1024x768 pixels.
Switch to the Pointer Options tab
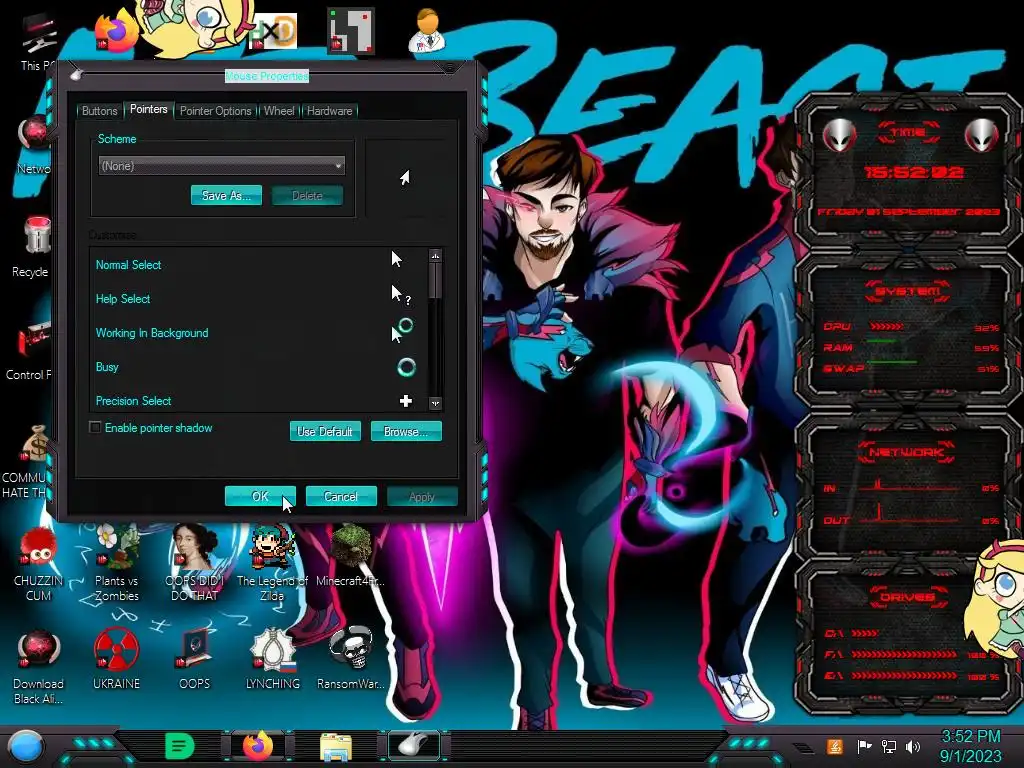pyautogui.click(x=216, y=111)
